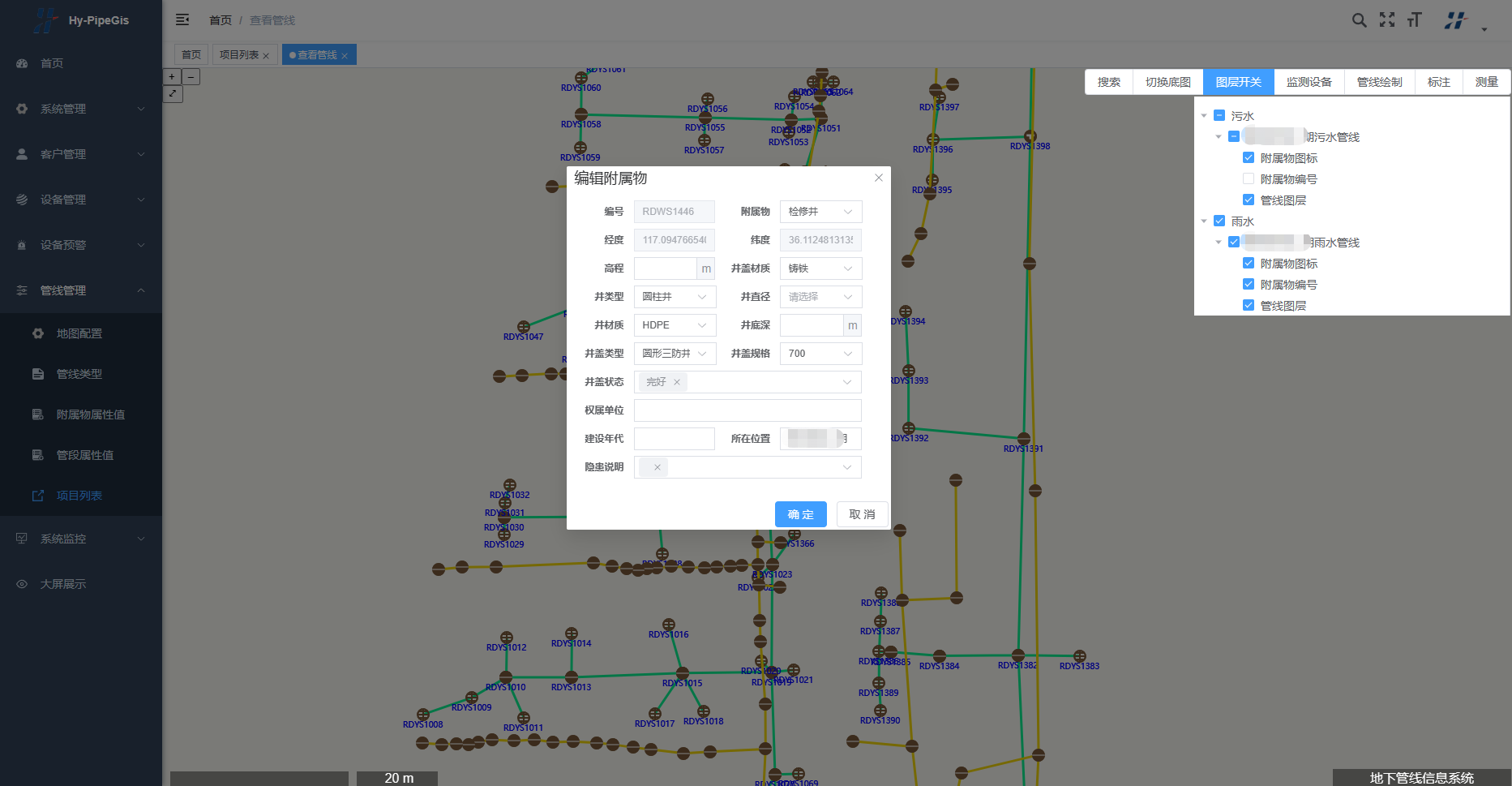Expand the 系统管理 sidebar menu
Screen dimensions: 1512x786
point(81,109)
